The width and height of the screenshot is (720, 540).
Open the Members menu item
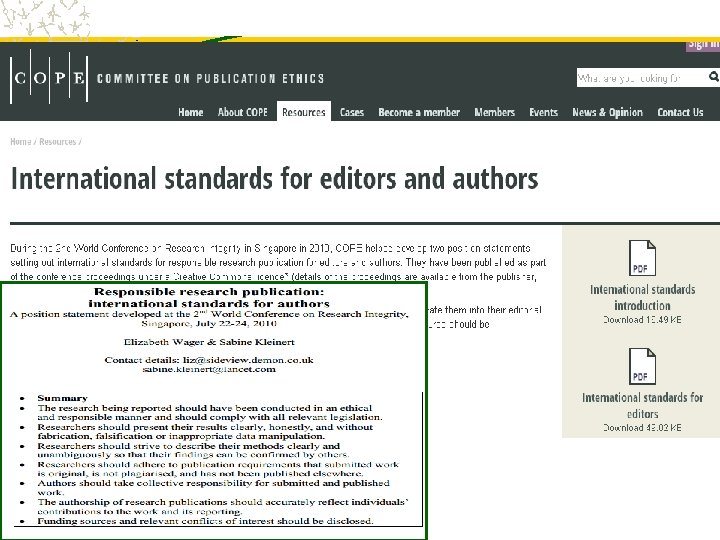tap(495, 112)
